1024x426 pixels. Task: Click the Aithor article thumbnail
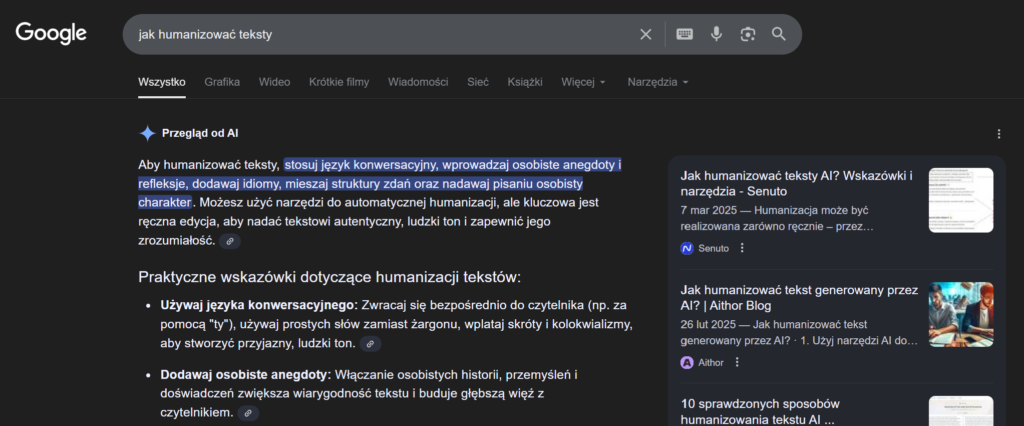[x=961, y=314]
